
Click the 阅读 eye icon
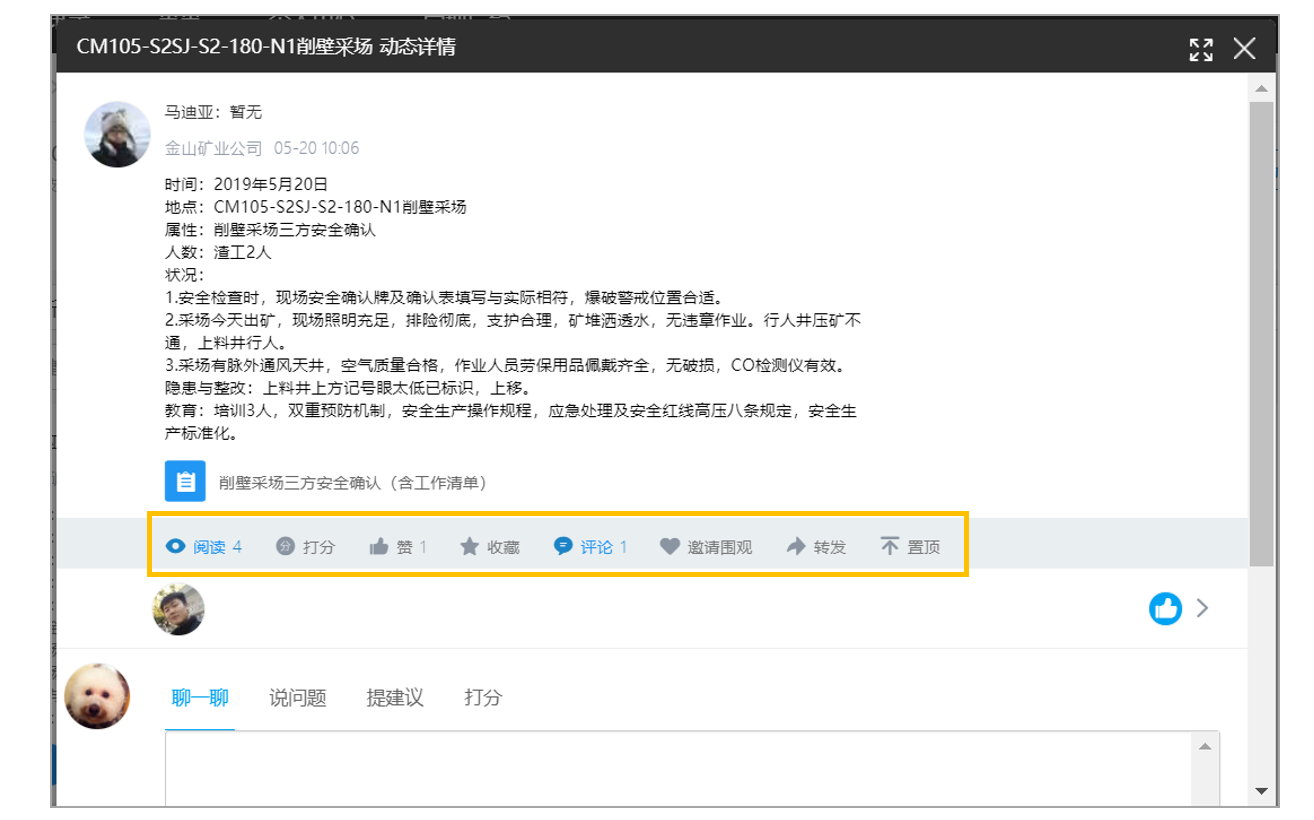click(x=176, y=546)
